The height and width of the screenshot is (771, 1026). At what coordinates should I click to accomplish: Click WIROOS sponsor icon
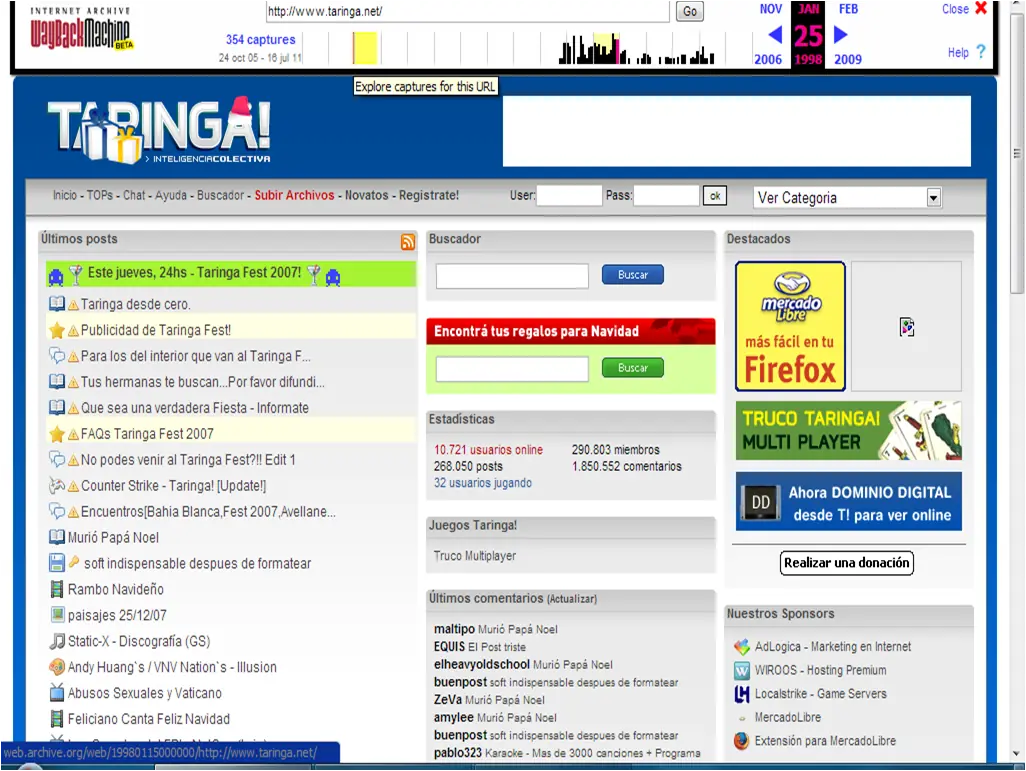741,670
